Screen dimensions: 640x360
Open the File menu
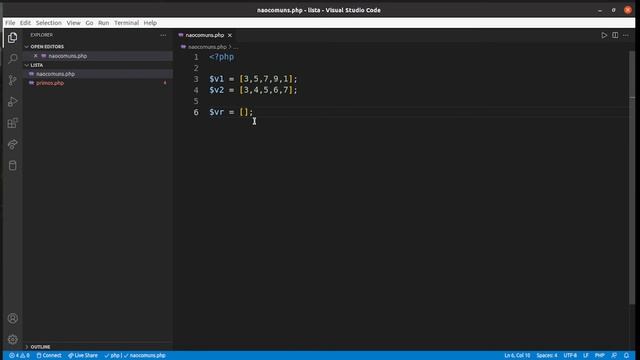pos(10,23)
